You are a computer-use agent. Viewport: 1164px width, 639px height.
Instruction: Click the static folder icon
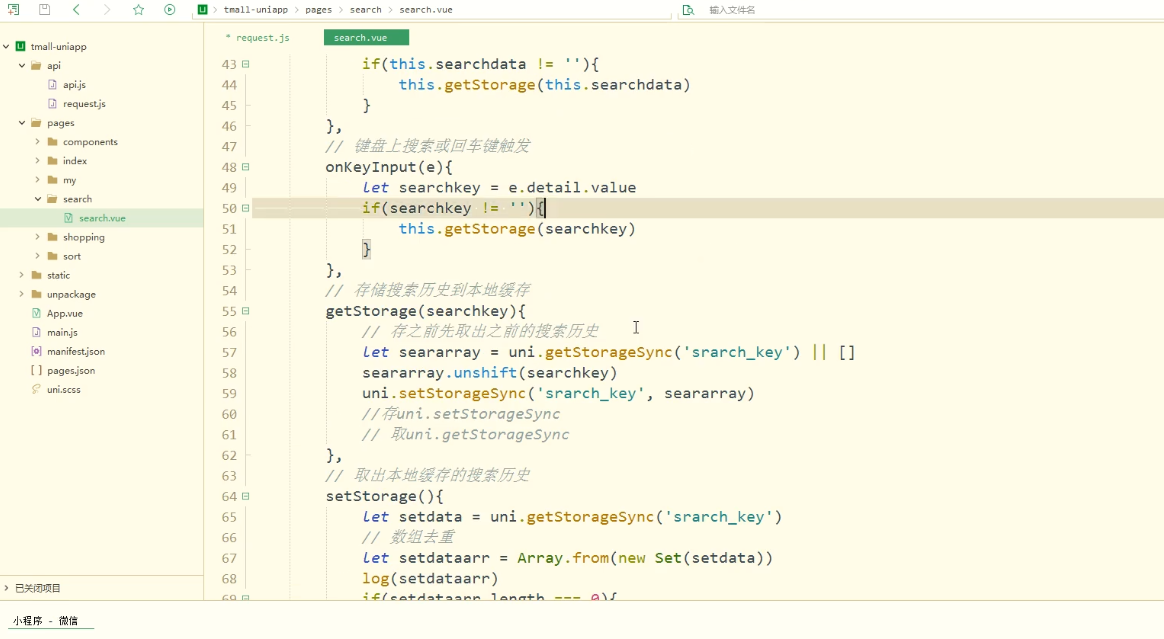coord(36,275)
